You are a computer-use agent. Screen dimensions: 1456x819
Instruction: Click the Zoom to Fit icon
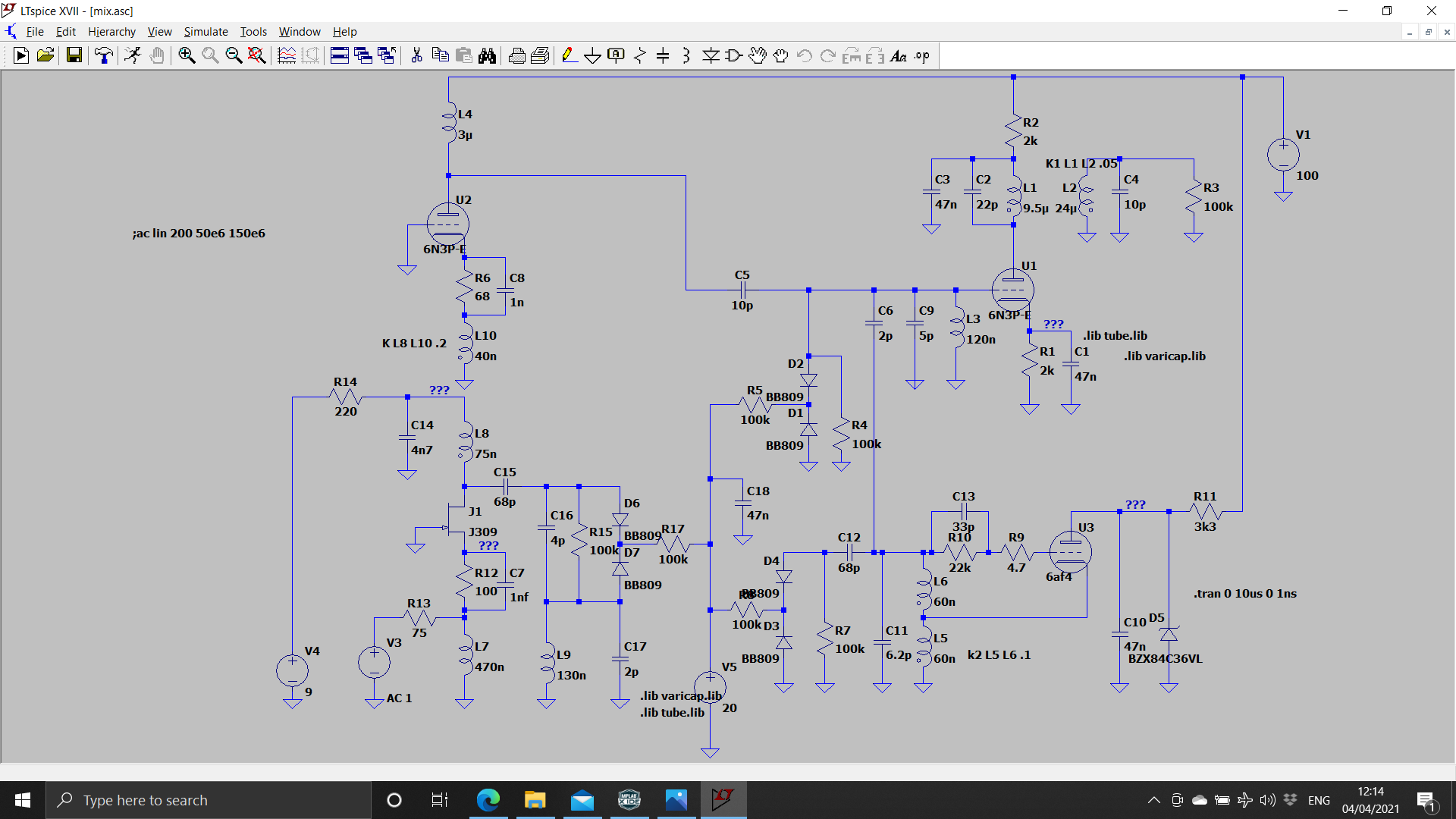257,55
